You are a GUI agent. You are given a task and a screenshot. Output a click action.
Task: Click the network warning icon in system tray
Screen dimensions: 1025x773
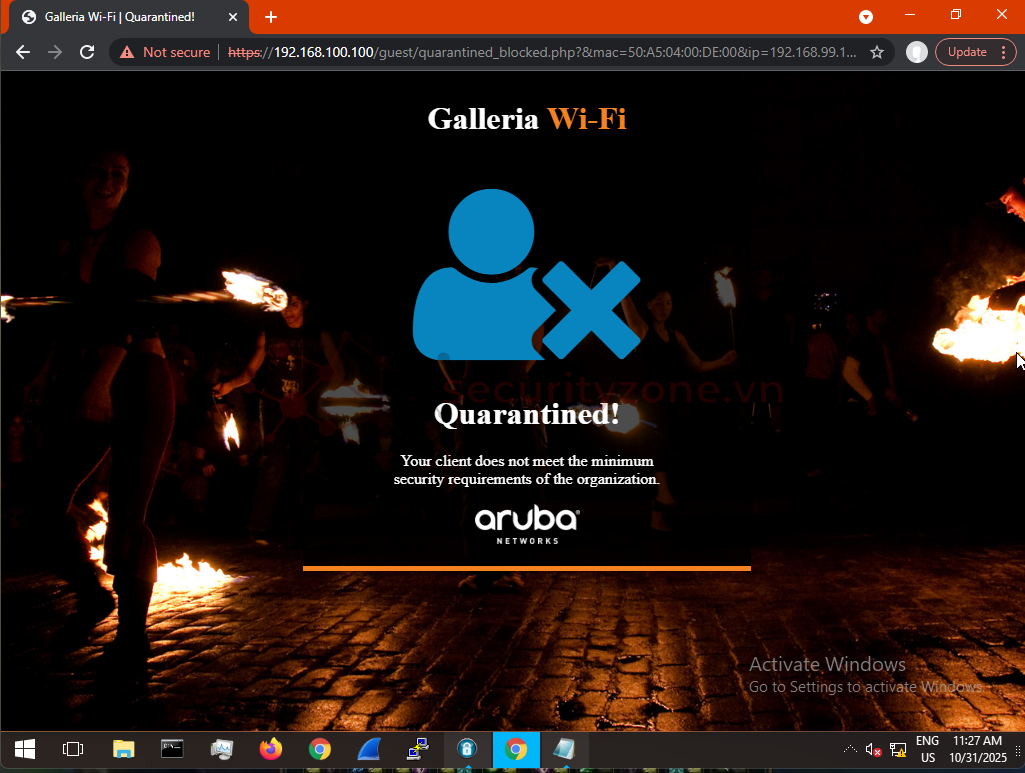[897, 749]
